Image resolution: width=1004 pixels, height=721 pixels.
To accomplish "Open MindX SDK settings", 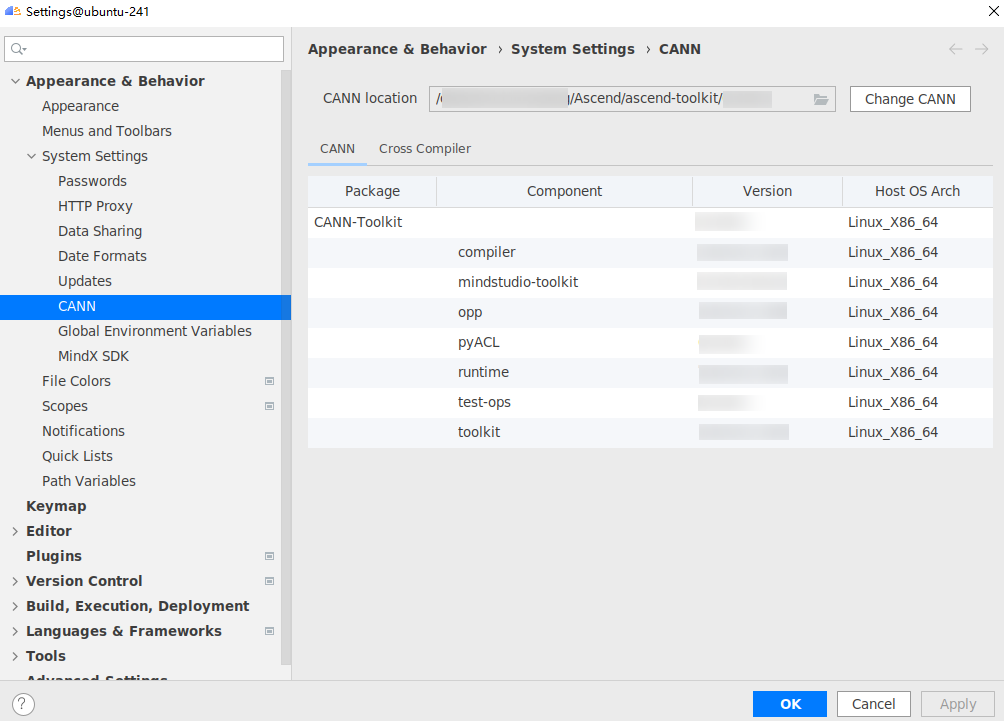I will 93,356.
